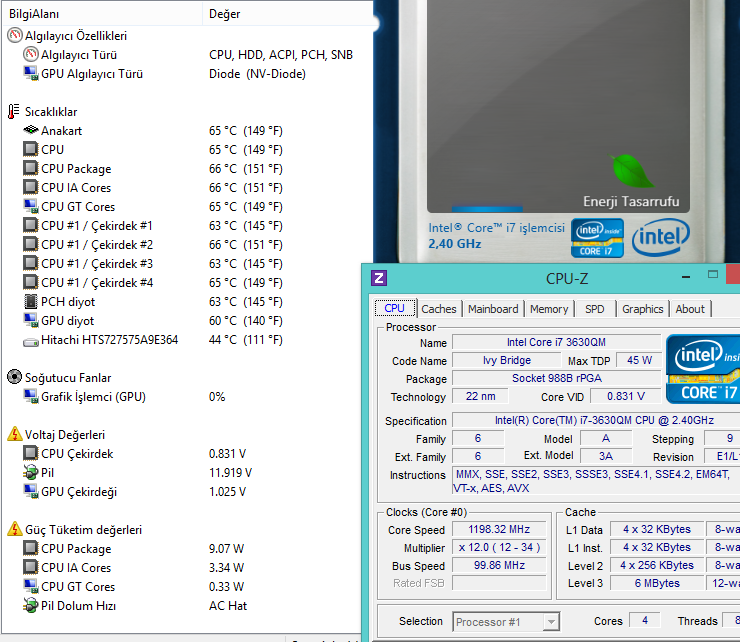Select the SPD tab in CPU-Z

tap(595, 309)
